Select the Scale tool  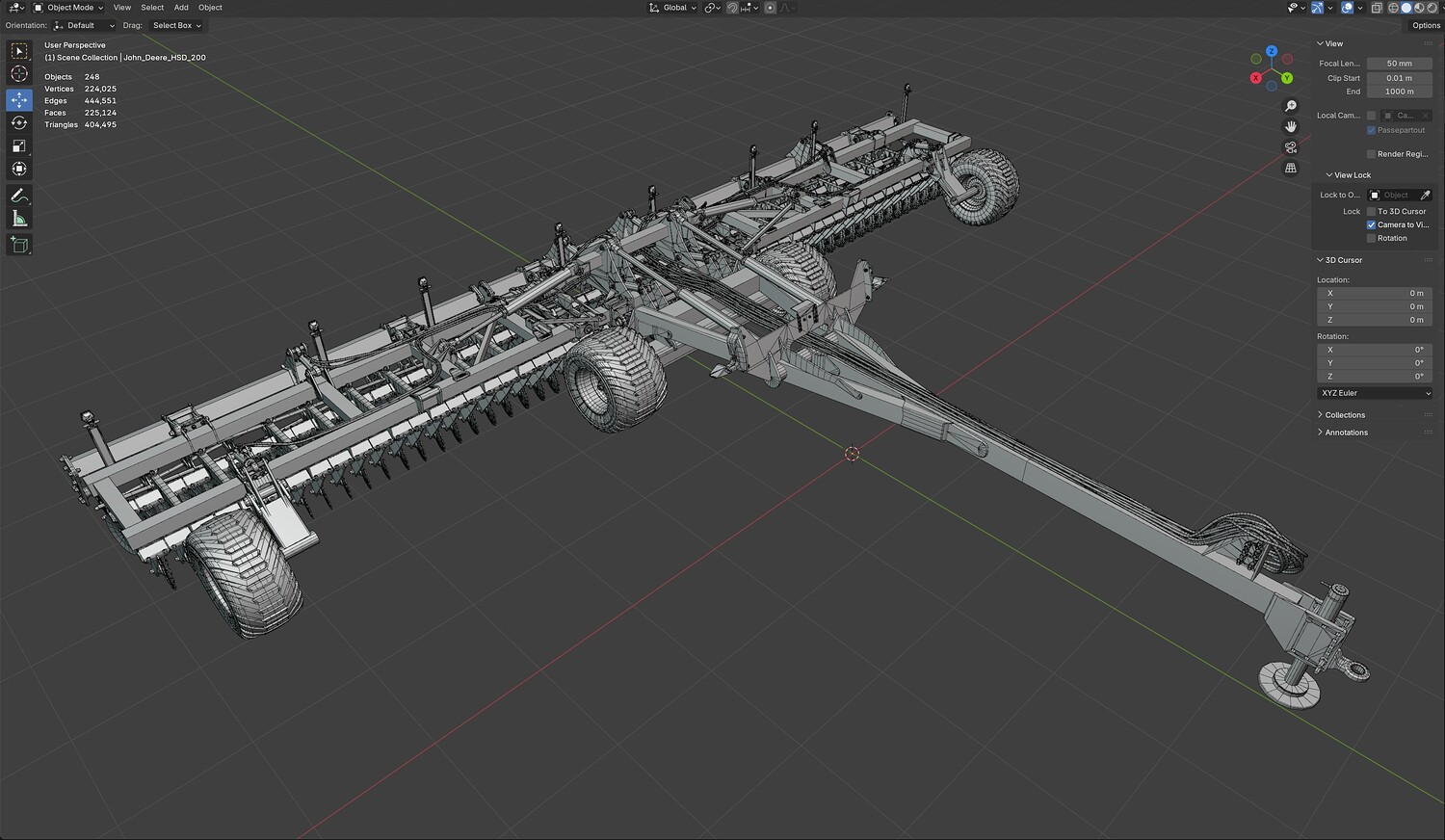click(19, 145)
